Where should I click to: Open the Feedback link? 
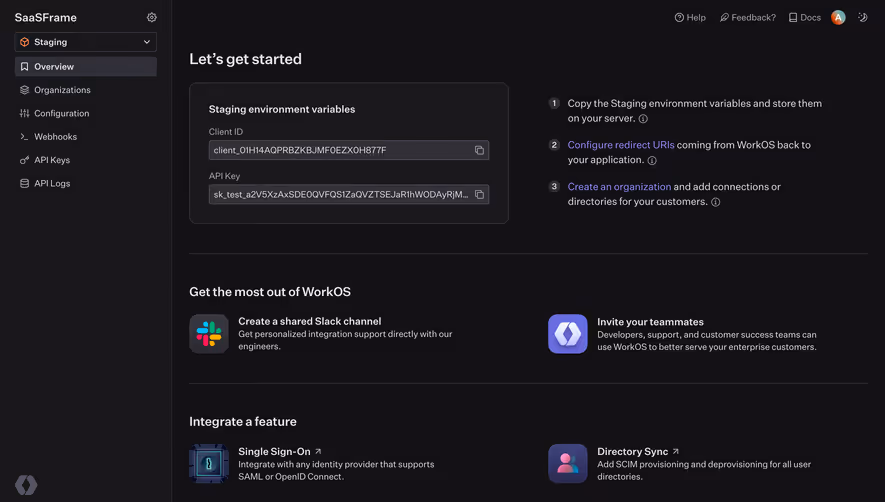747,18
